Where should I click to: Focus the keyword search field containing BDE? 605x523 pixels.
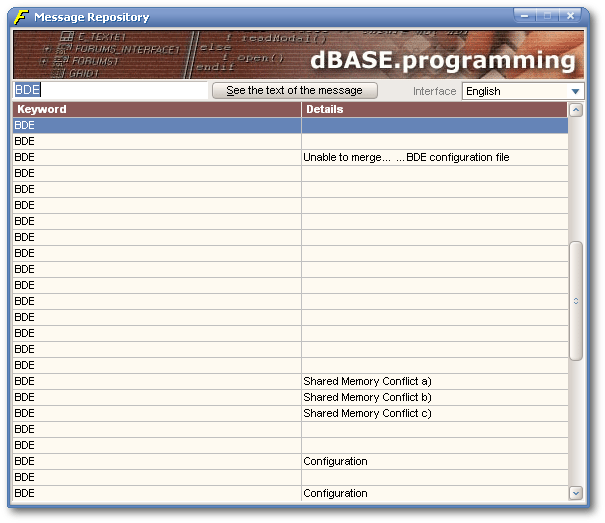point(110,90)
